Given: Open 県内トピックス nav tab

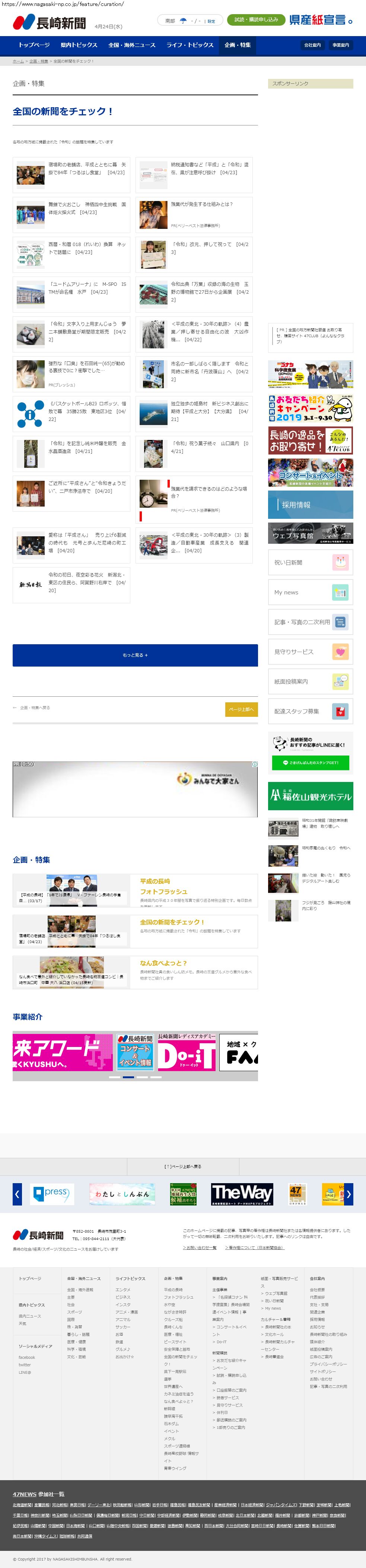Looking at the screenshot, I should coord(79,45).
